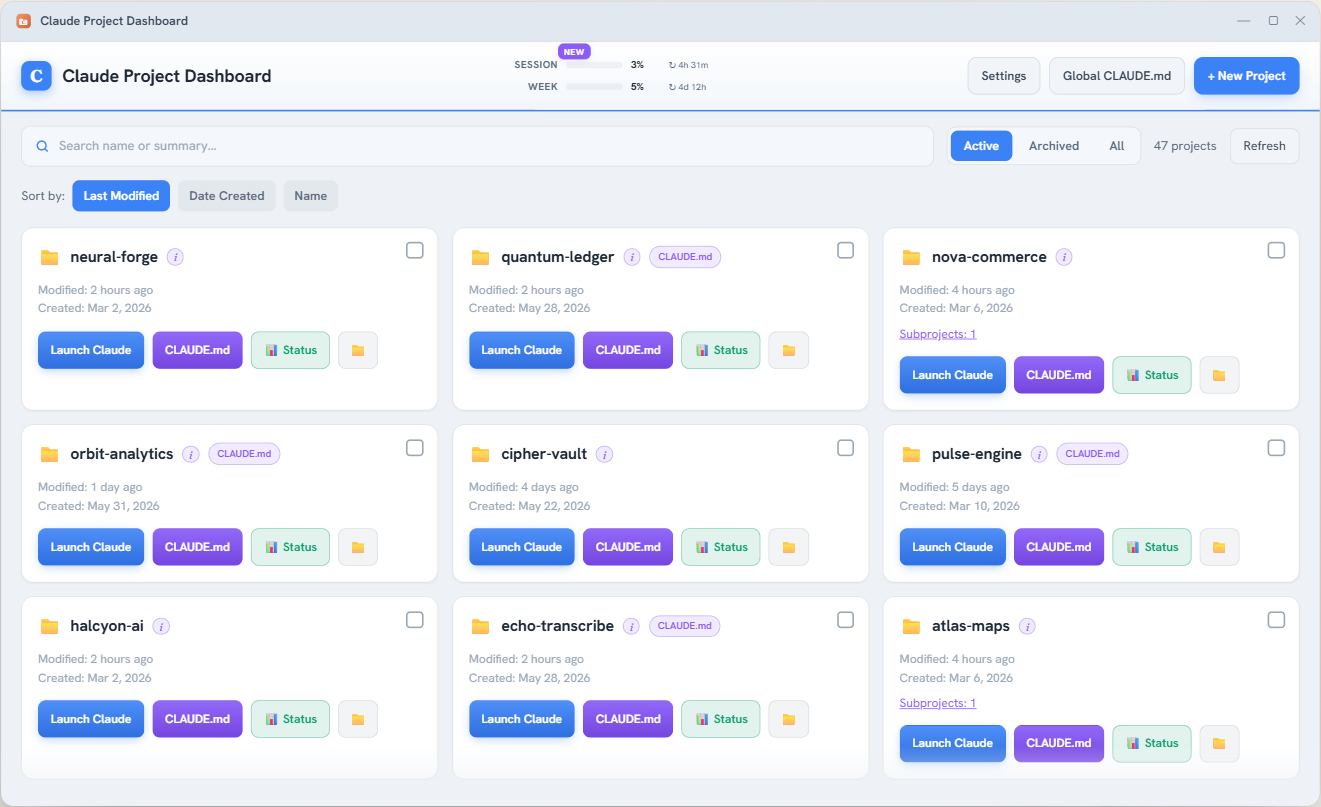Screen dimensions: 1321x807
Task: Open info icon next to orbit-analytics
Action: pos(191,454)
